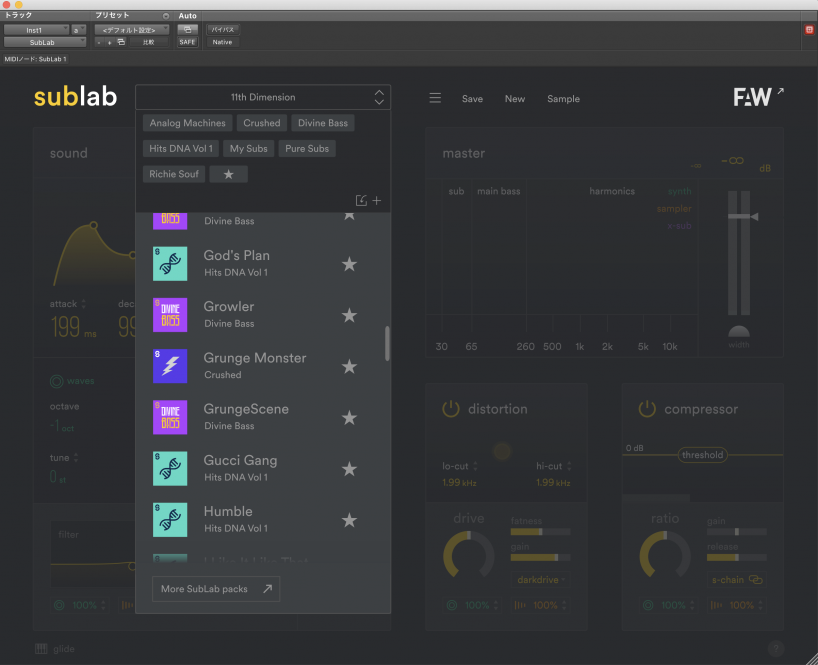Open the glide keyboard icon
The width and height of the screenshot is (818, 665).
(41, 648)
